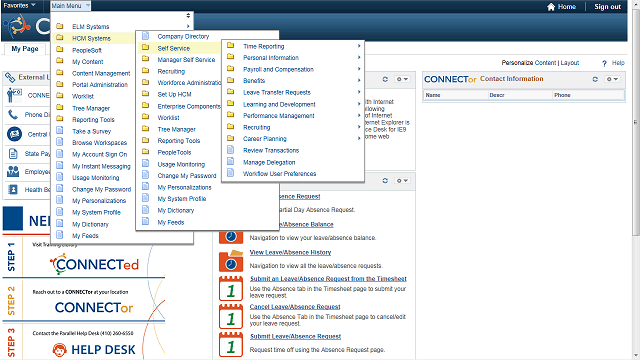The height and width of the screenshot is (360, 640).
Task: Sort contact table by Name column
Action: (433, 95)
